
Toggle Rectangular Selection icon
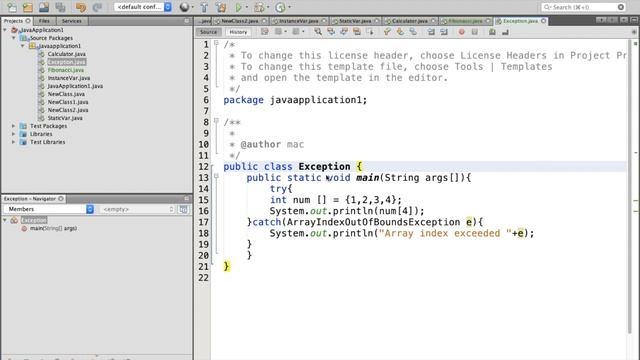[370, 31]
